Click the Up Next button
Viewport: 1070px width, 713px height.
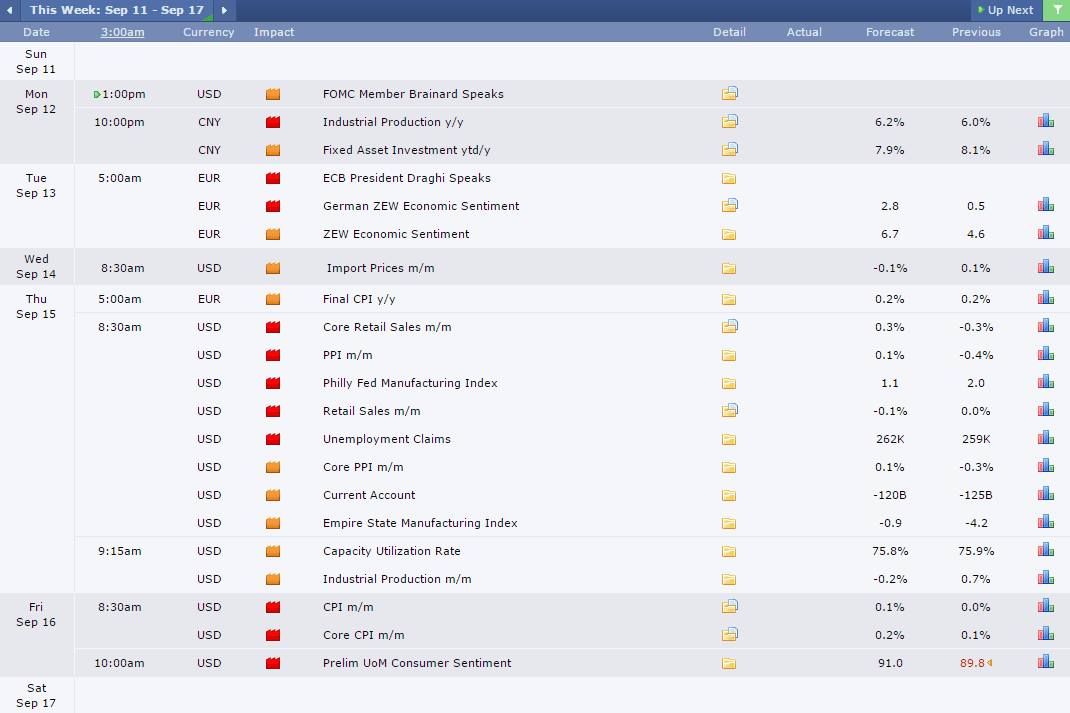(1006, 10)
